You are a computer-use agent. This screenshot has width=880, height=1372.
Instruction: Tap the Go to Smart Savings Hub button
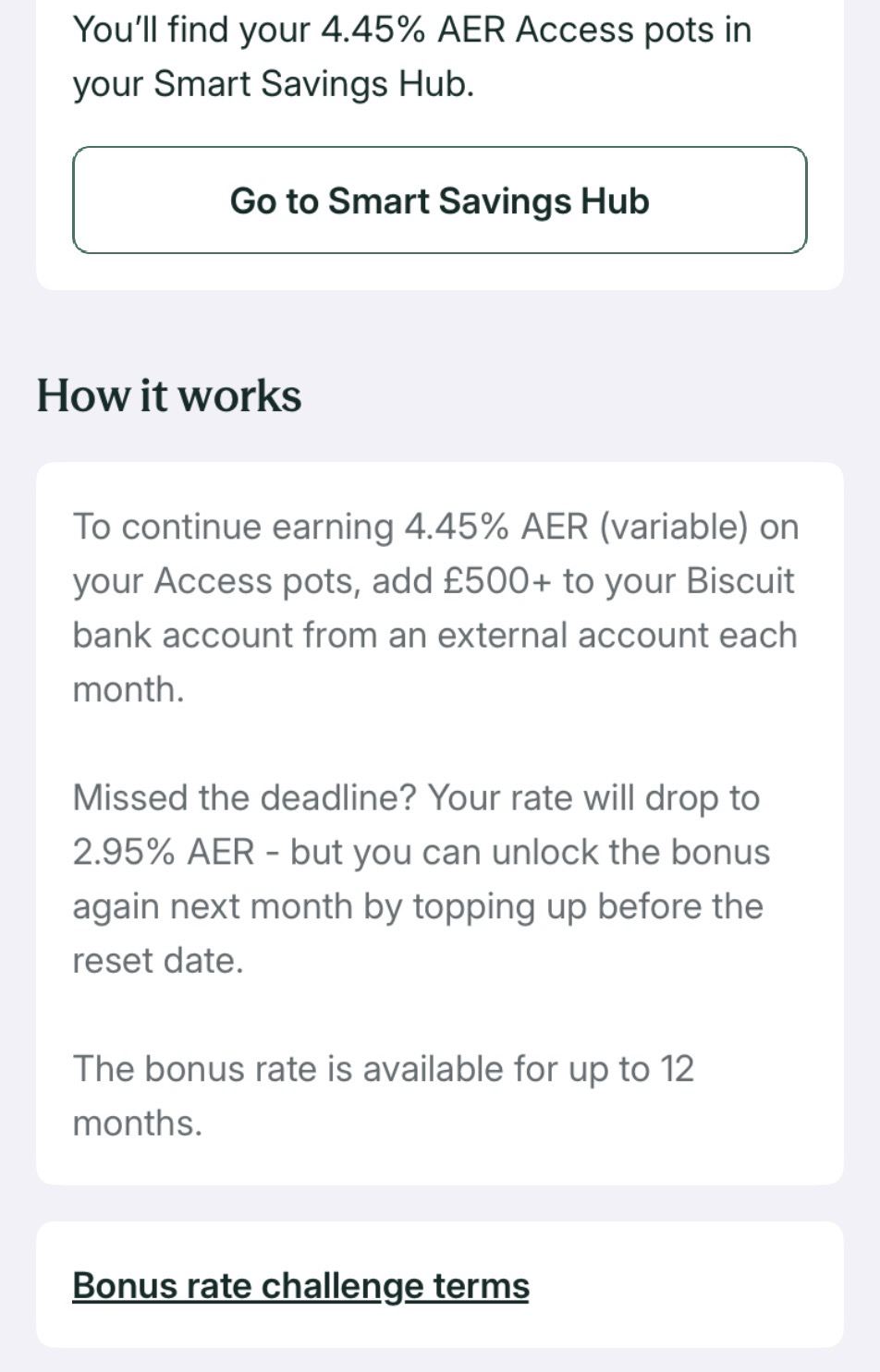point(440,200)
